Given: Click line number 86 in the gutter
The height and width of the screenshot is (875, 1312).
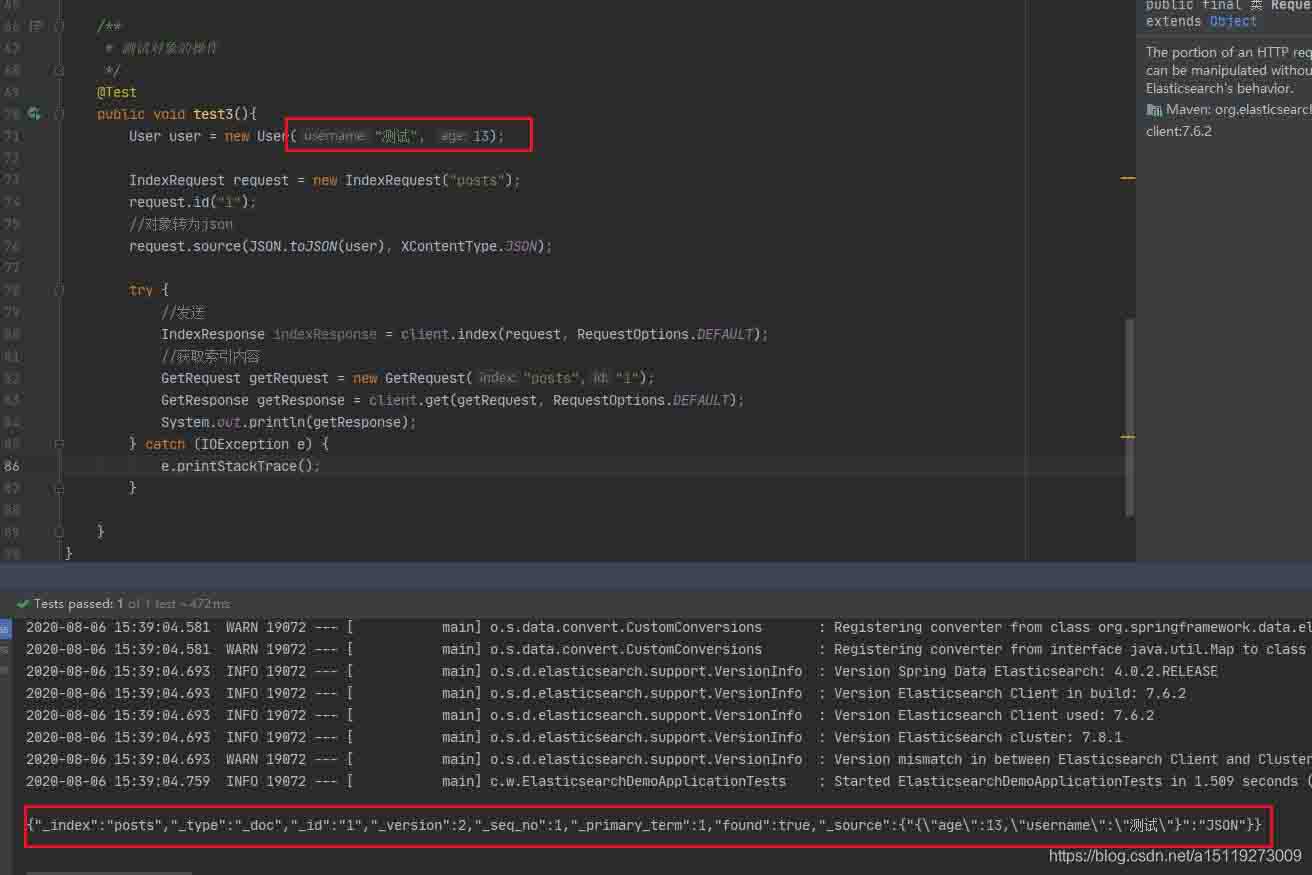Looking at the screenshot, I should point(11,466).
